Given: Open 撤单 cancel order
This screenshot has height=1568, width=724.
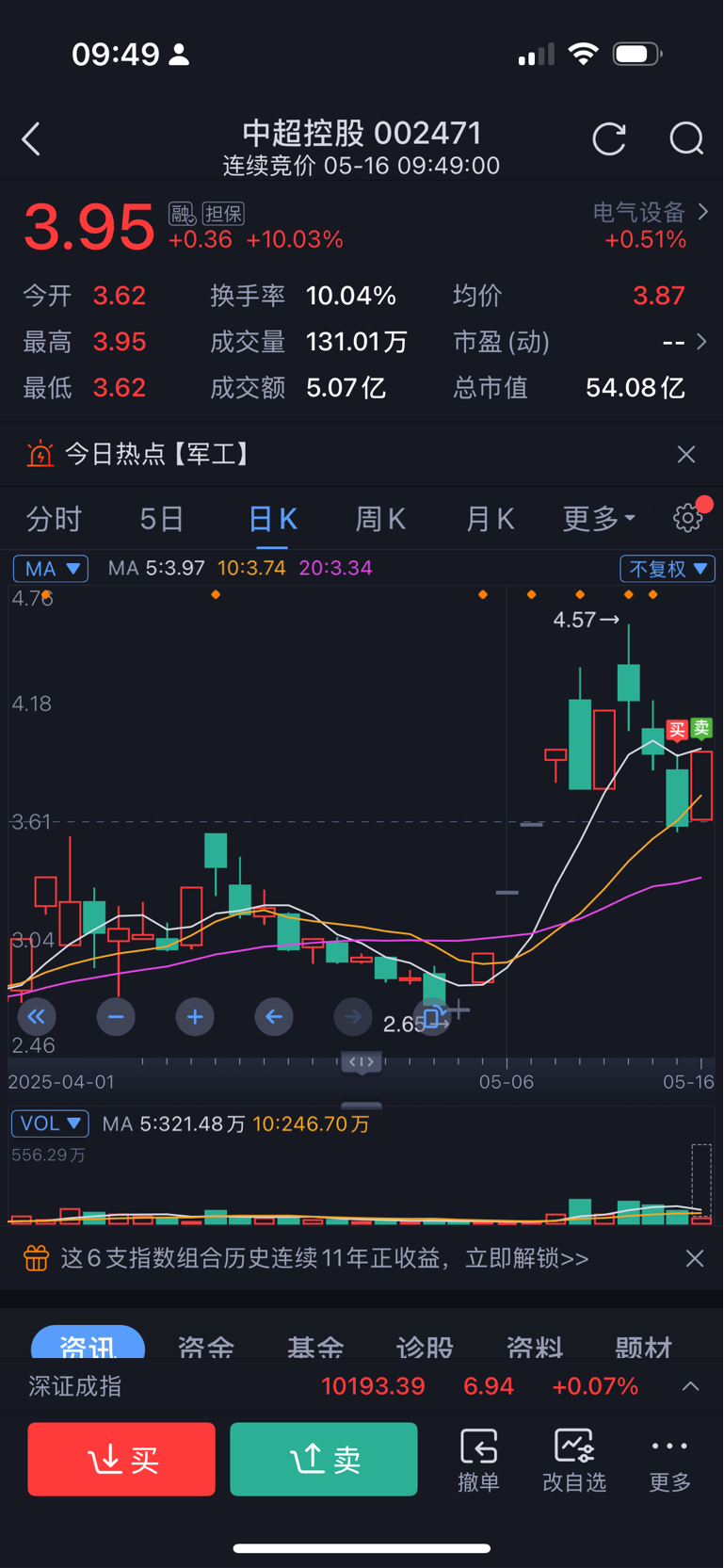Looking at the screenshot, I should coord(478,1461).
